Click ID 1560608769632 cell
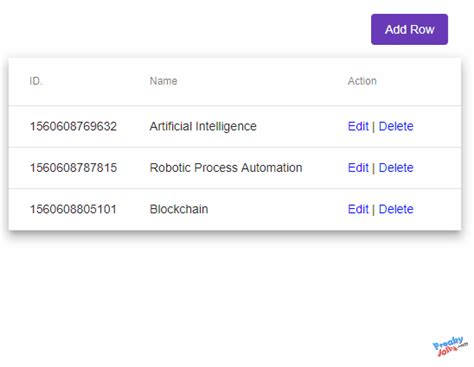This screenshot has width=474, height=367. [x=73, y=126]
